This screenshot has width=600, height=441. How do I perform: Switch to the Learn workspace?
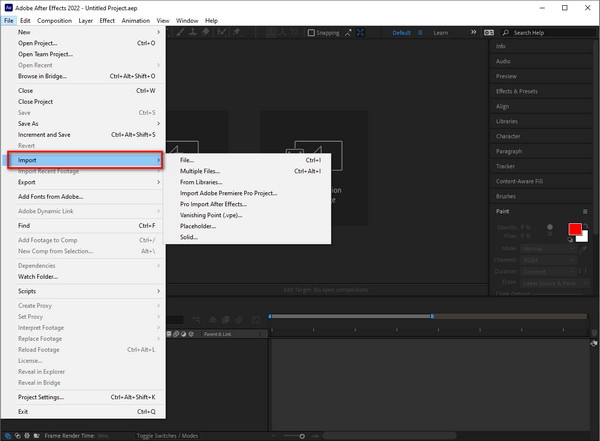441,33
